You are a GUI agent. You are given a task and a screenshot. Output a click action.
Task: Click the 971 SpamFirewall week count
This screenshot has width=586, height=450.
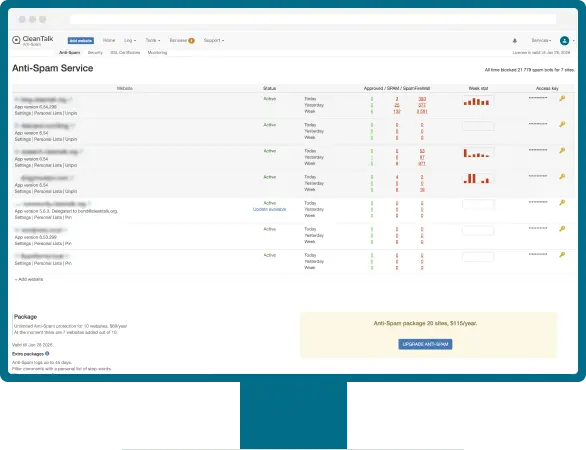[x=422, y=164]
